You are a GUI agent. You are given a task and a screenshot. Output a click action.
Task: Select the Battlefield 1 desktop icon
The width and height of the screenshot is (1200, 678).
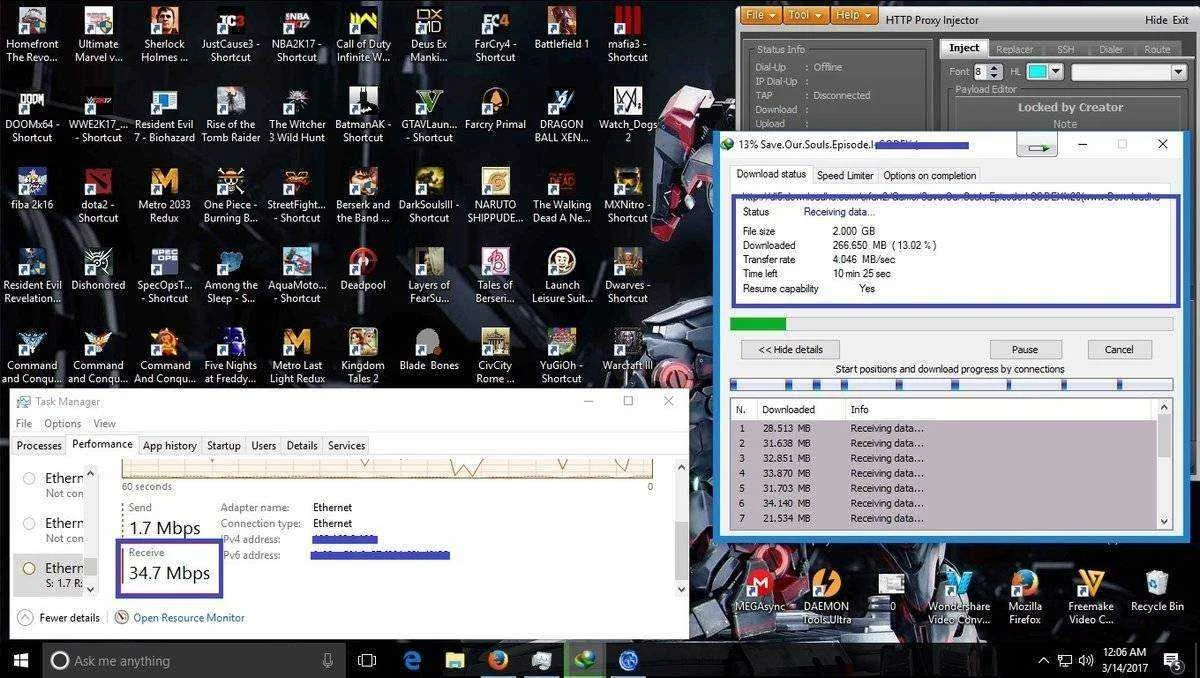tap(561, 30)
